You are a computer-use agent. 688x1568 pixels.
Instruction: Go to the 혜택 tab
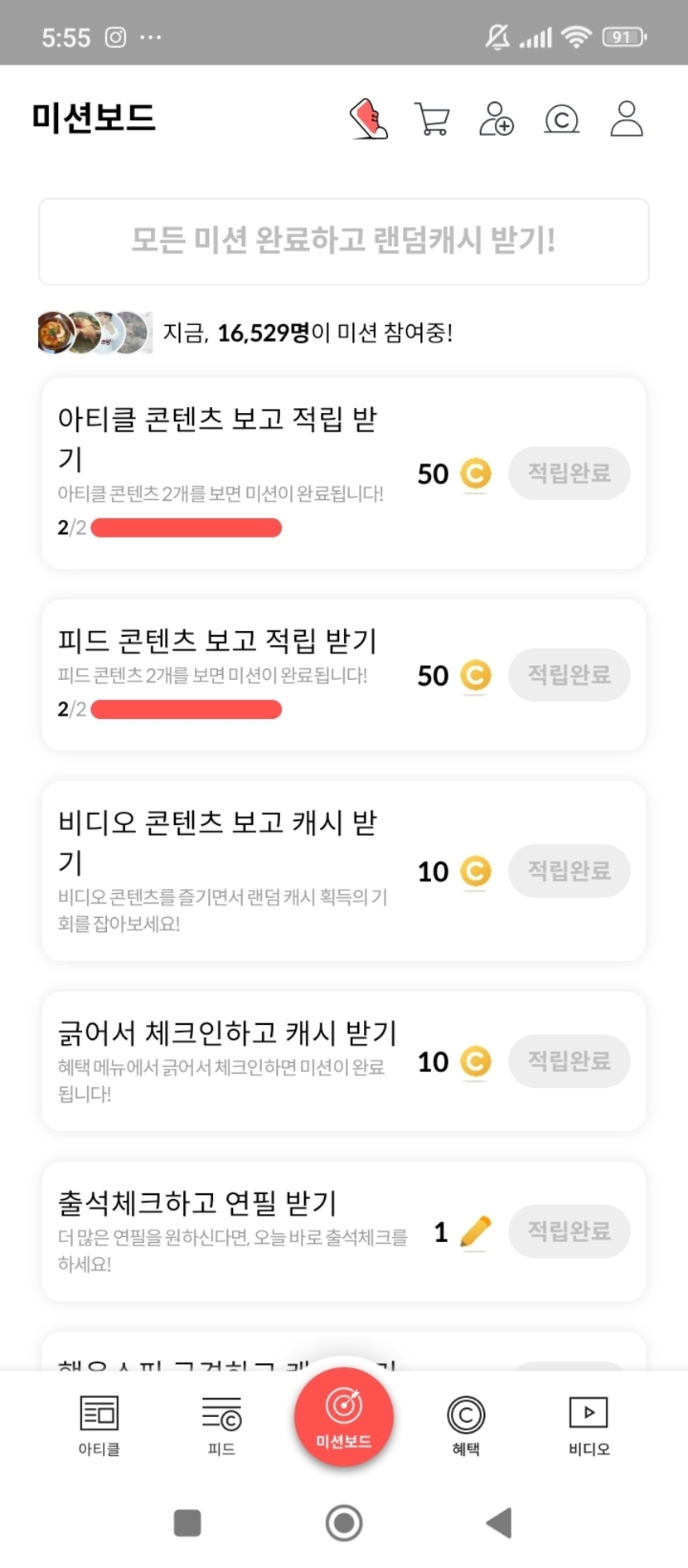466,1425
